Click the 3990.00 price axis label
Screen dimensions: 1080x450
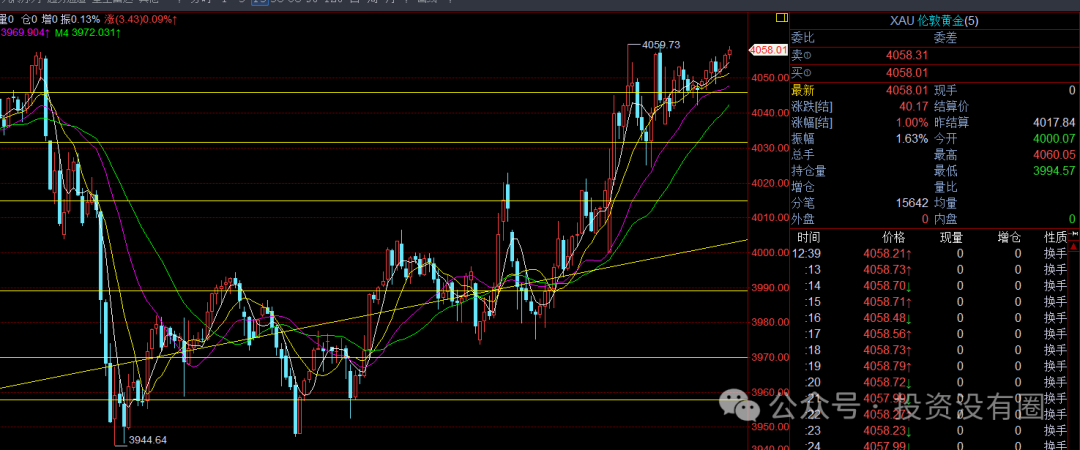pyautogui.click(x=770, y=287)
